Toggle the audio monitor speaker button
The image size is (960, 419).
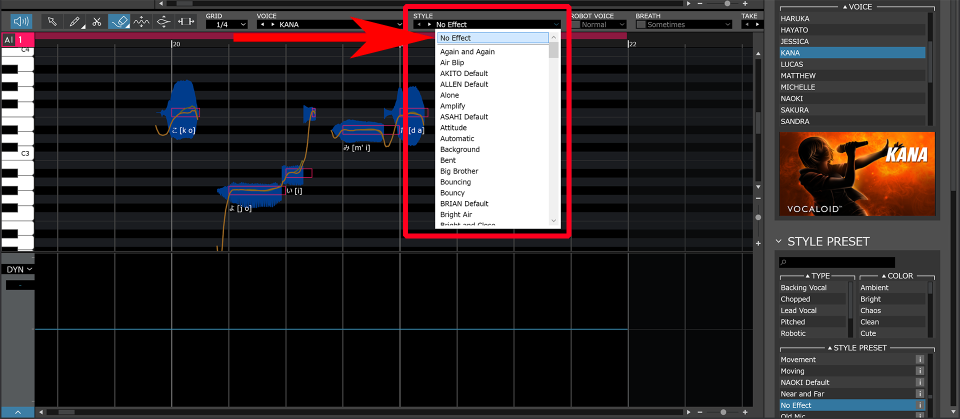[x=21, y=21]
